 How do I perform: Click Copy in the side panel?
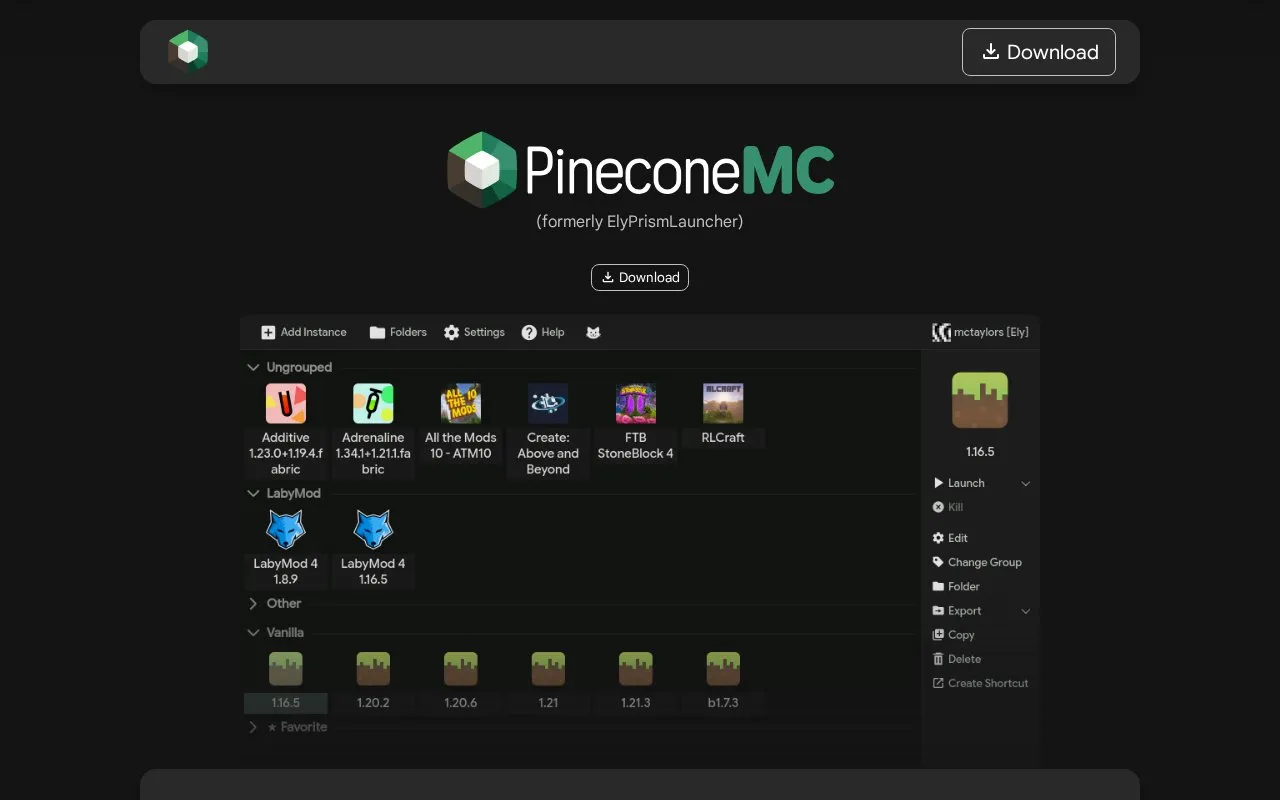pyautogui.click(x=953, y=635)
